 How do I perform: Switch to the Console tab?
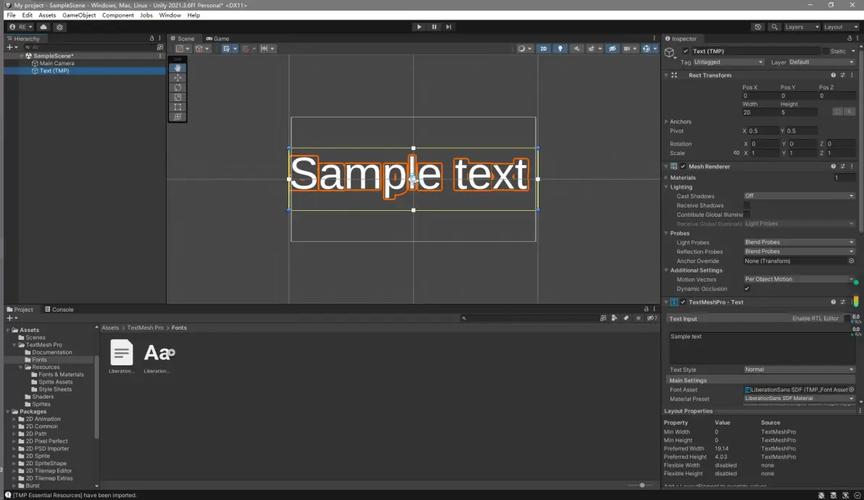62,309
